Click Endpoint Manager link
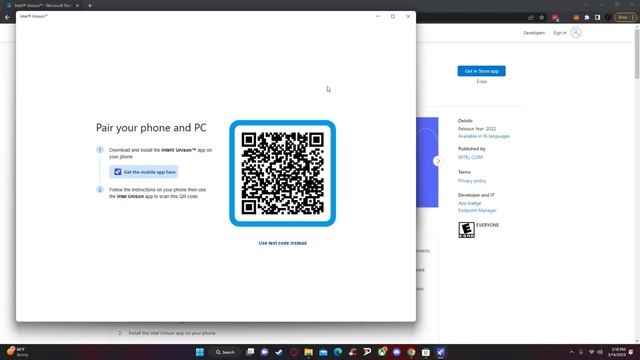 477,210
